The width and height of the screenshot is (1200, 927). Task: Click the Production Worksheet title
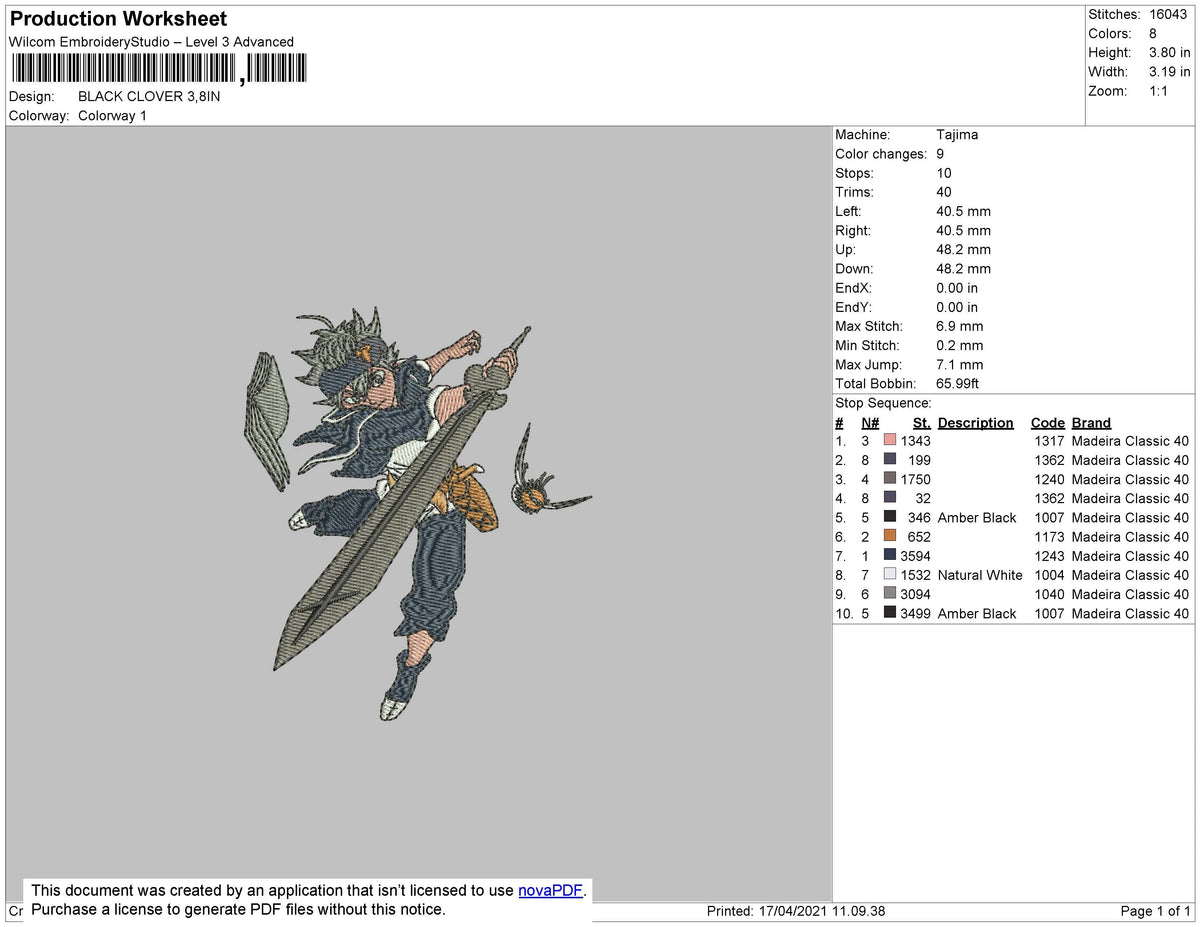point(118,19)
